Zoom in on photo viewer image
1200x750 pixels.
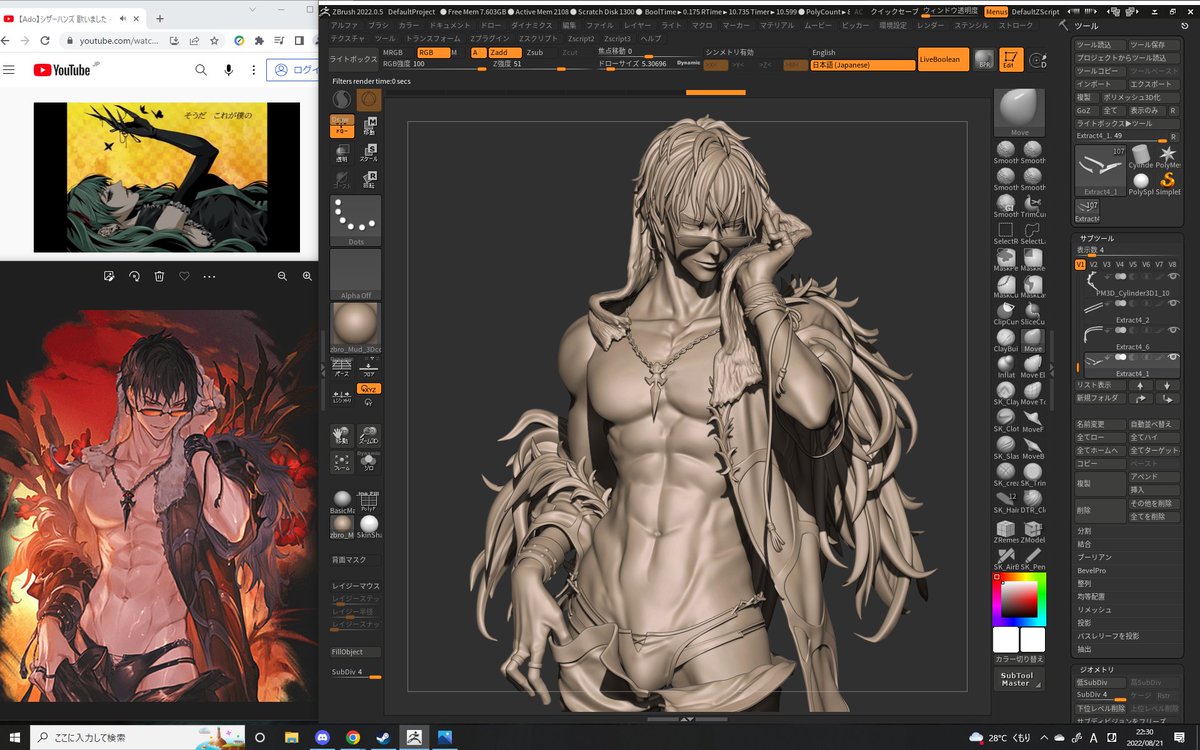[x=307, y=275]
